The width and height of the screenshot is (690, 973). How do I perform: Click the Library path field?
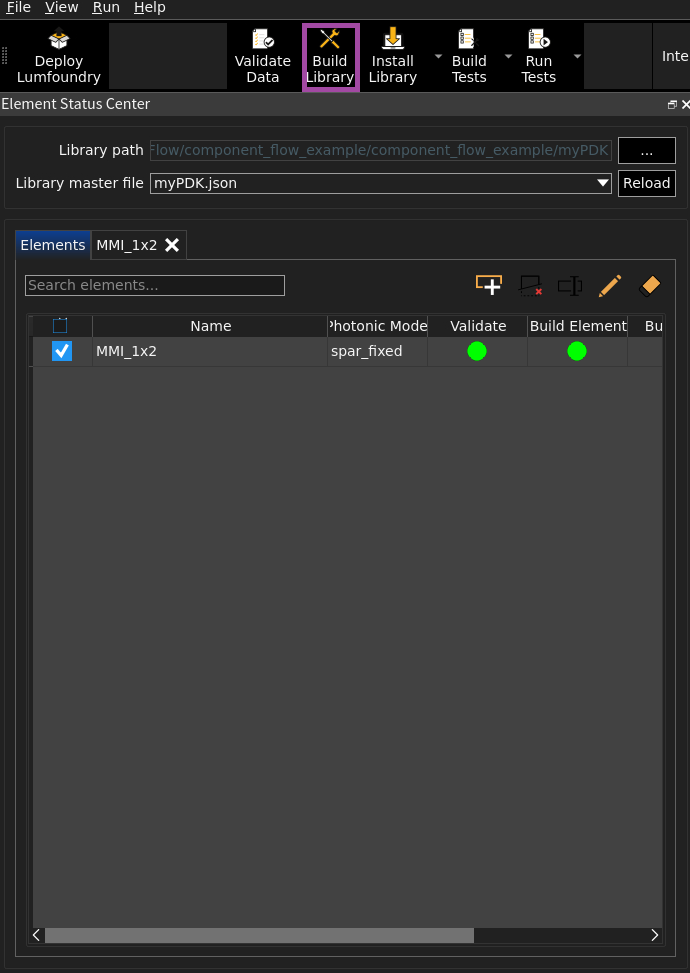pyautogui.click(x=380, y=150)
